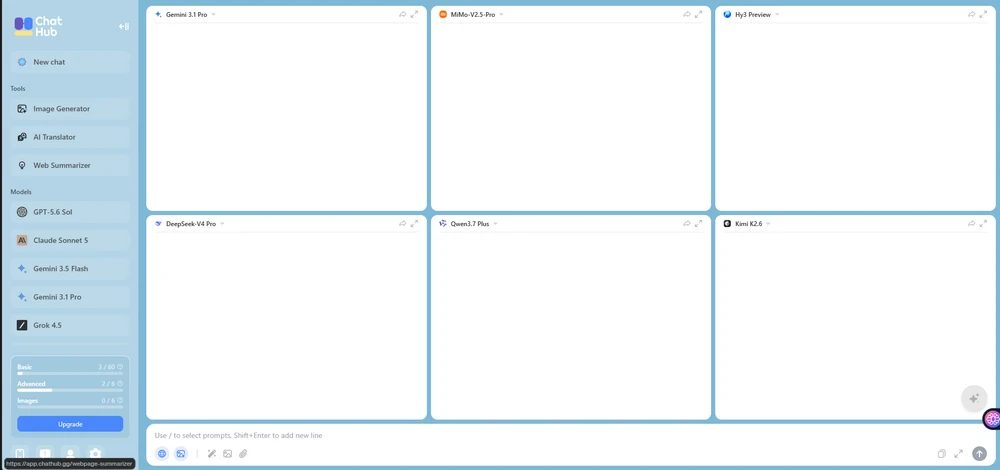Viewport: 1000px width, 470px height.
Task: Attach a file with the paperclip icon
Action: point(243,454)
